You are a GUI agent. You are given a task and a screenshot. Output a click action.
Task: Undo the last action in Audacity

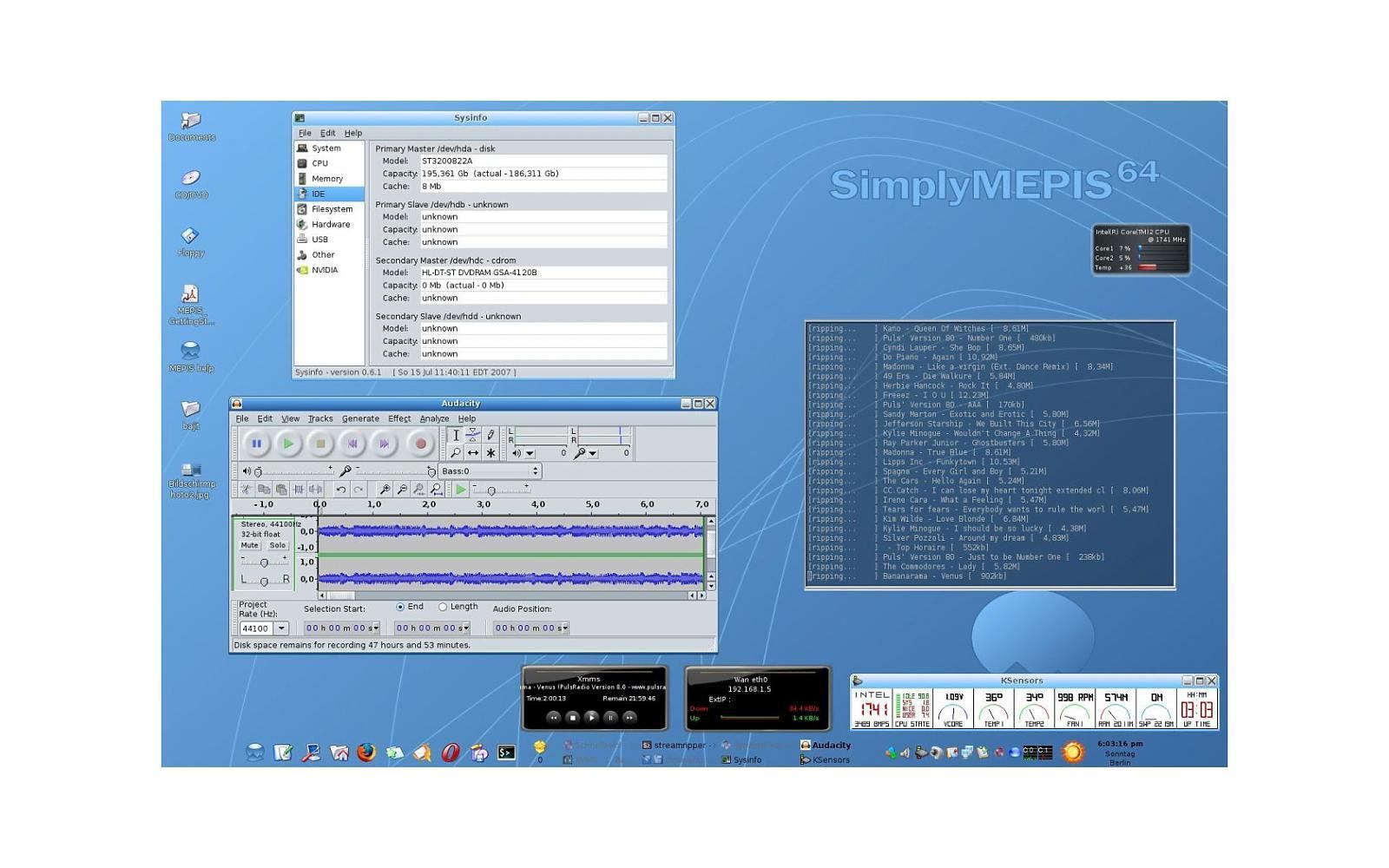coord(341,490)
